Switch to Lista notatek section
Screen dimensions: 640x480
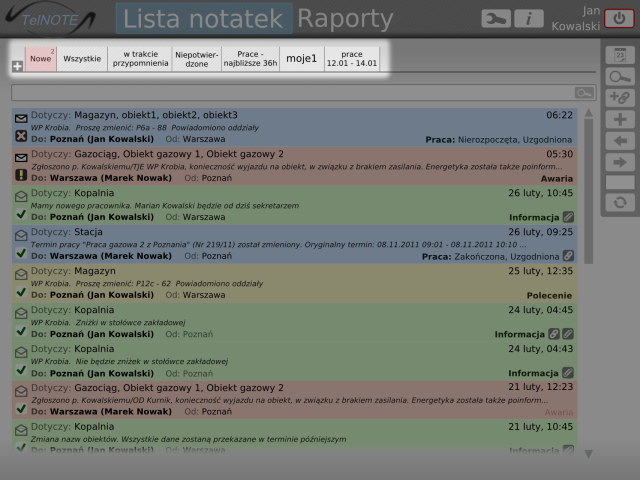tap(204, 19)
